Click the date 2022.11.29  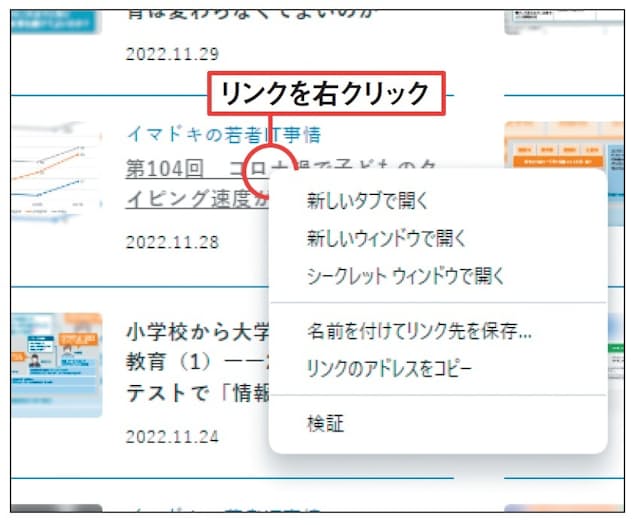[172, 54]
